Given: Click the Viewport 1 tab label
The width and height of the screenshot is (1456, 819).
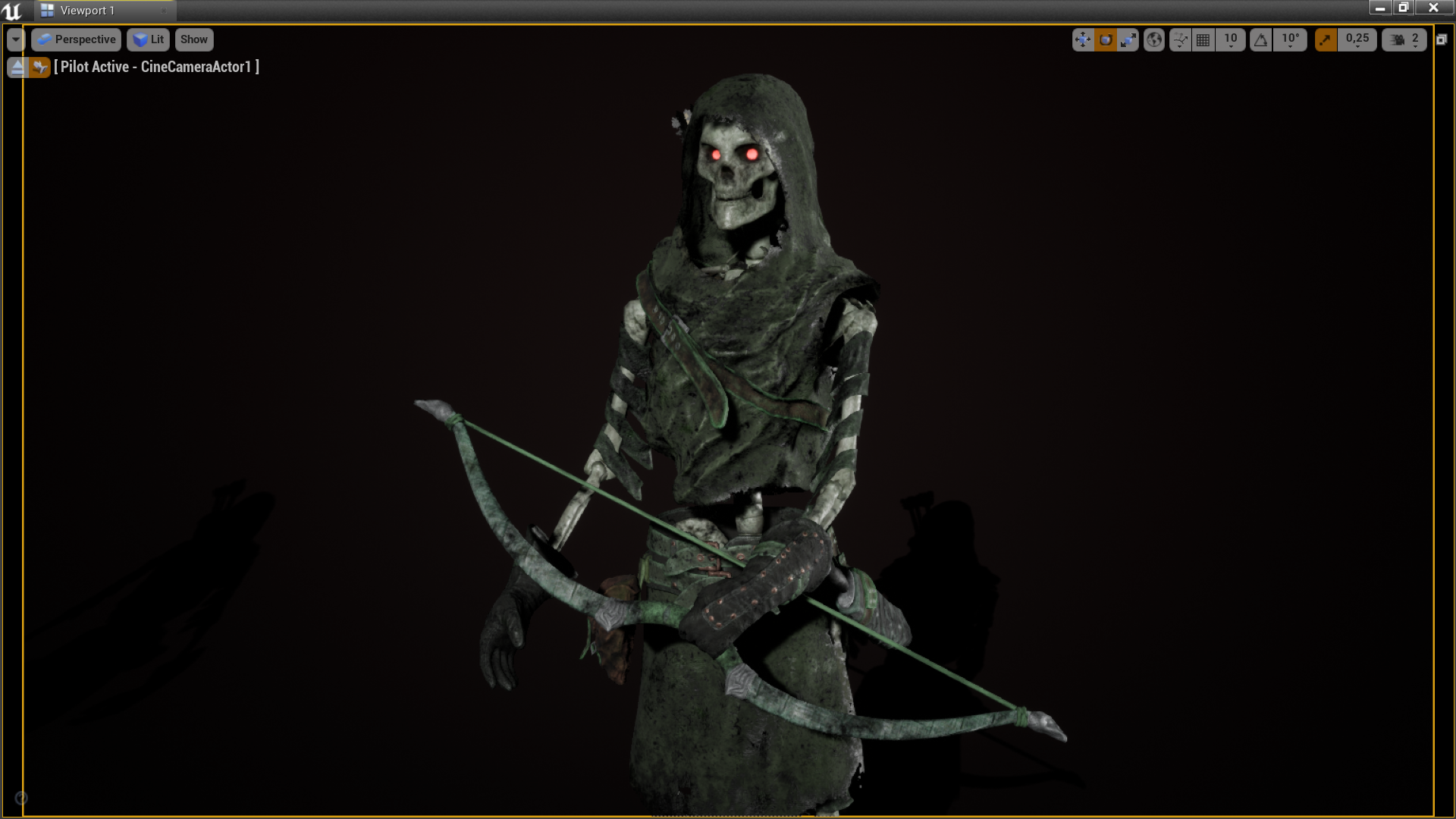Looking at the screenshot, I should tap(87, 10).
